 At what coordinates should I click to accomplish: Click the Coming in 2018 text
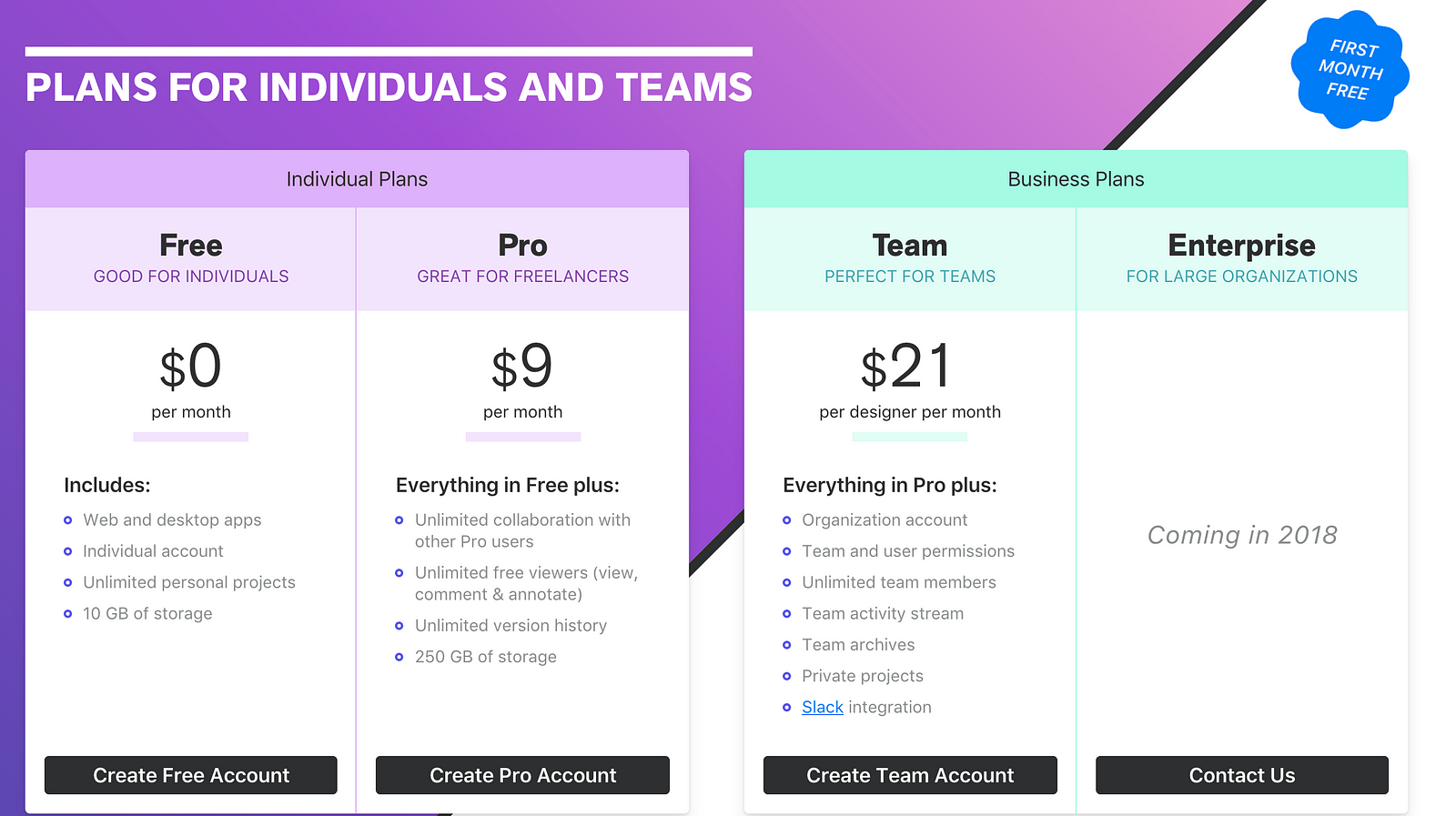tap(1242, 535)
